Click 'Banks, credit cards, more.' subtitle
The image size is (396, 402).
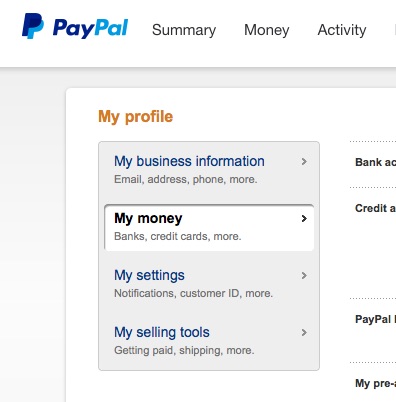click(x=178, y=236)
